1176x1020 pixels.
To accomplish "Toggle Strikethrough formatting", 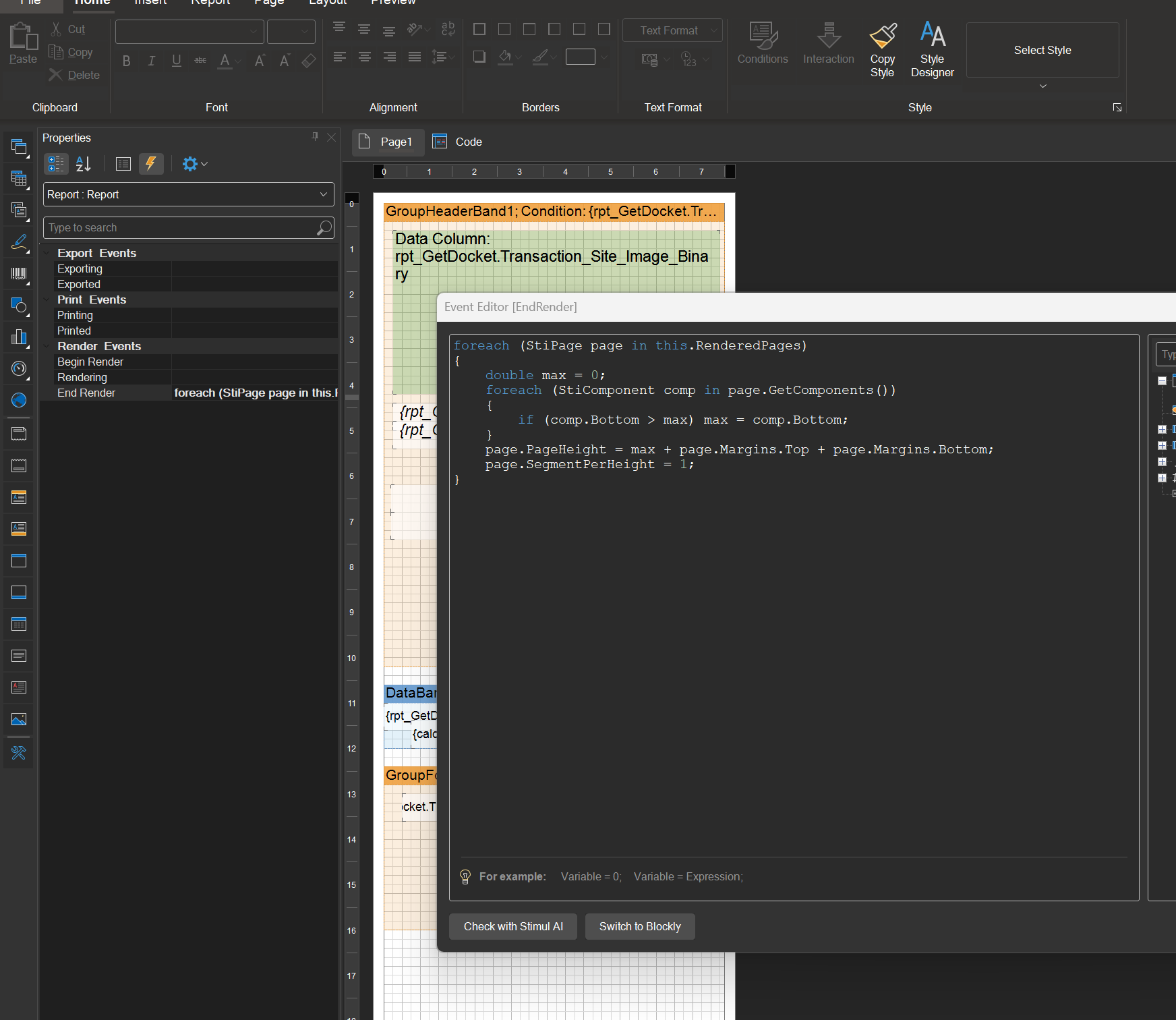I will tap(200, 61).
